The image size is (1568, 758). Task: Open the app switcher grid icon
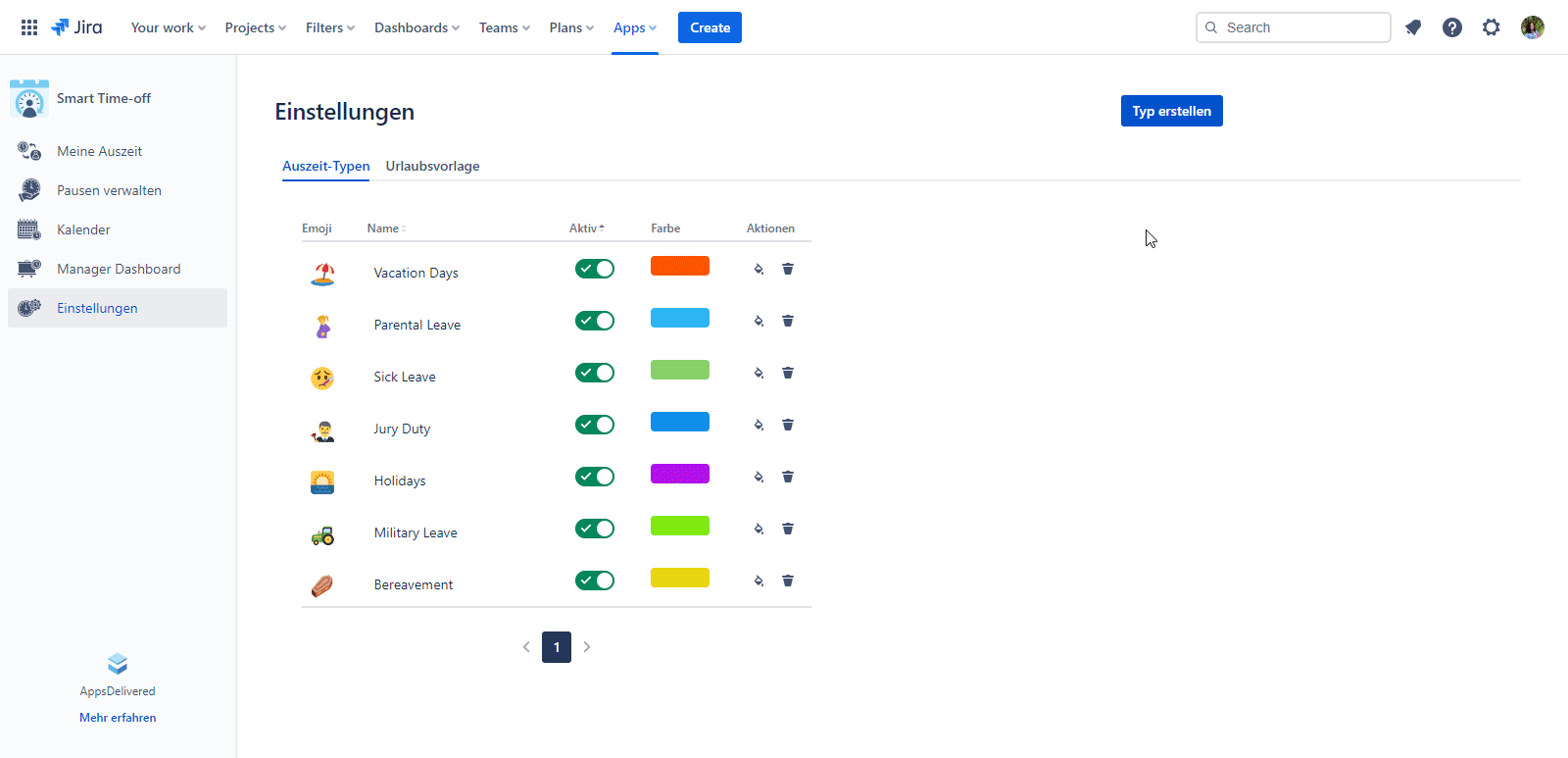coord(29,27)
